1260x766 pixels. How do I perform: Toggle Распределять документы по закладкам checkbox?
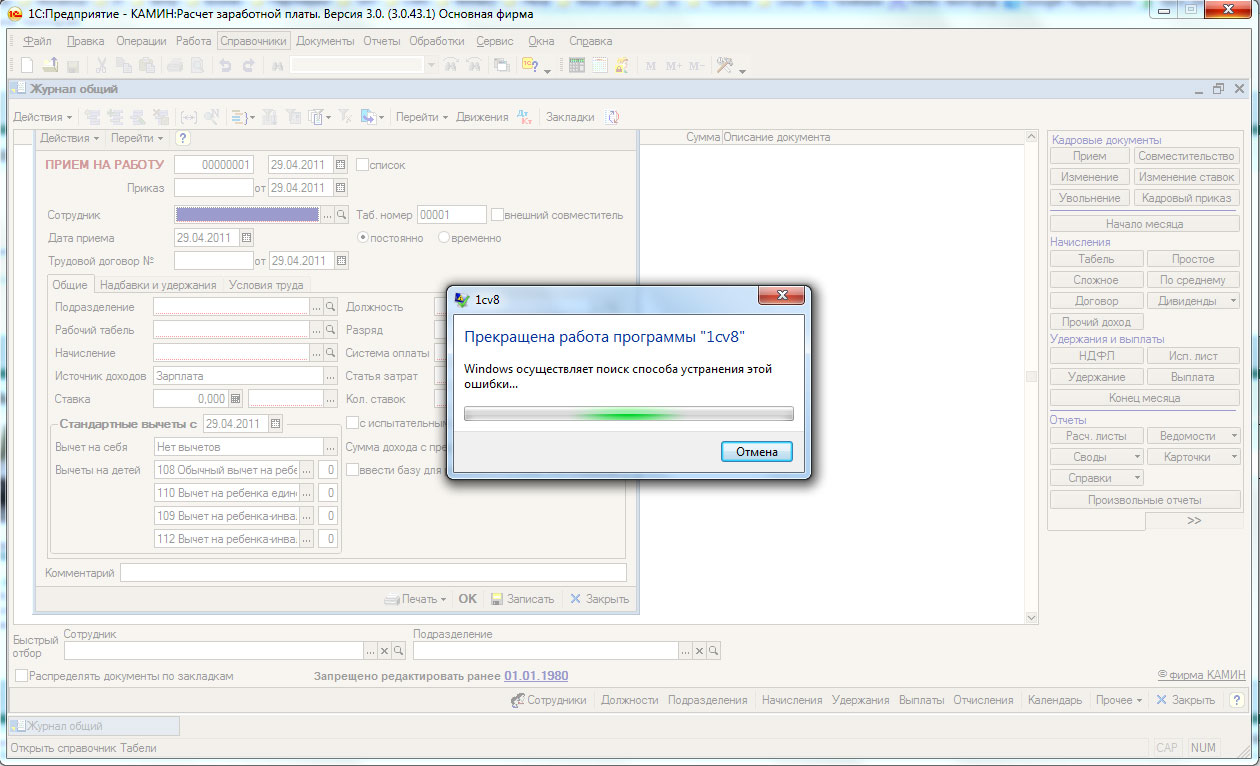click(x=21, y=676)
